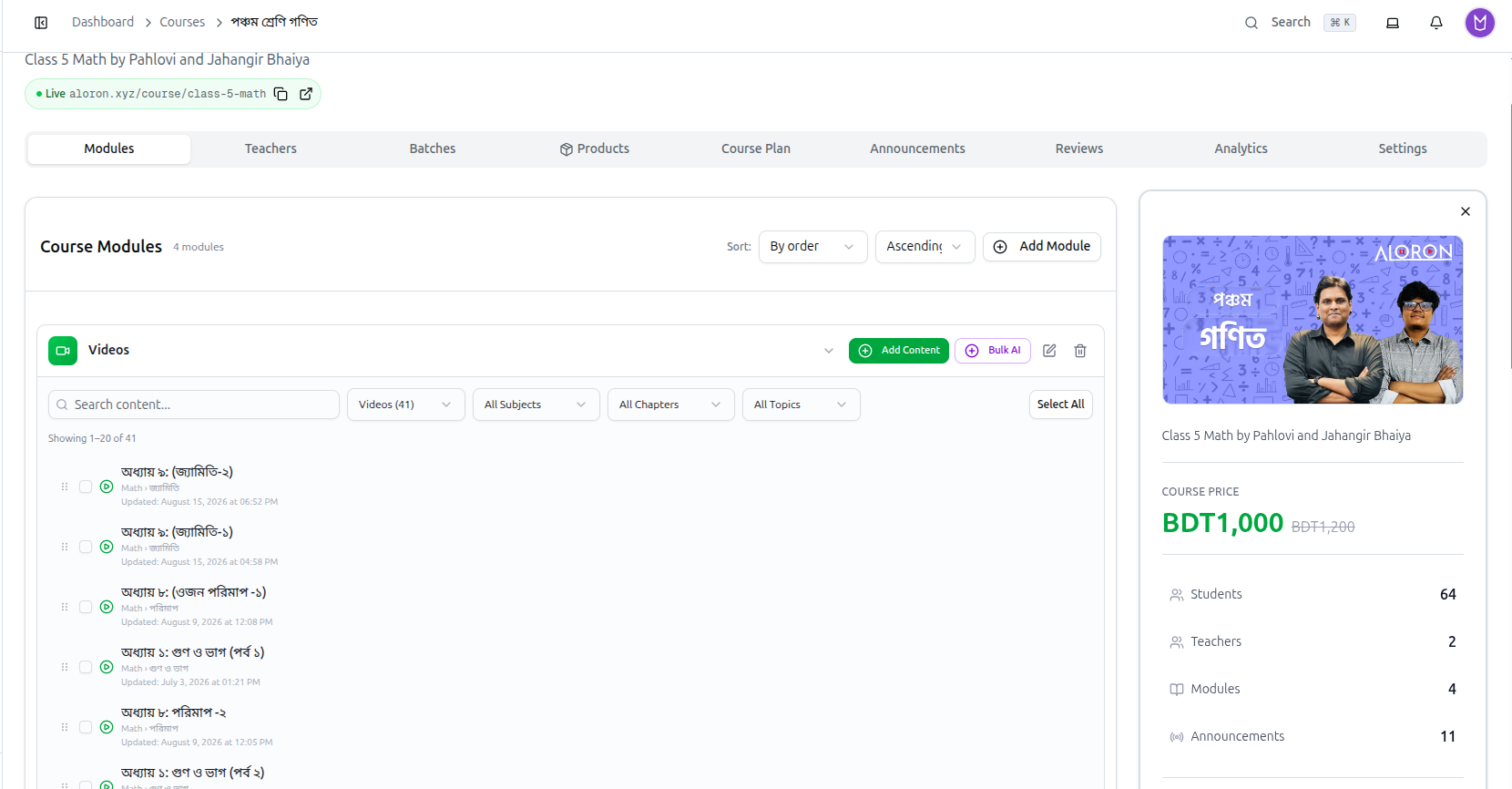This screenshot has width=1512, height=789.
Task: Click Select All button
Action: 1060,405
